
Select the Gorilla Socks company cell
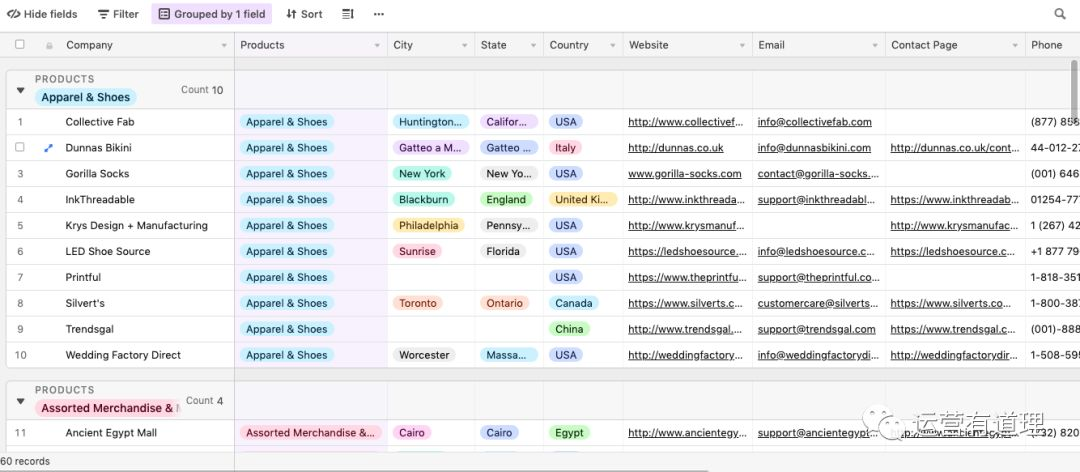coord(97,174)
